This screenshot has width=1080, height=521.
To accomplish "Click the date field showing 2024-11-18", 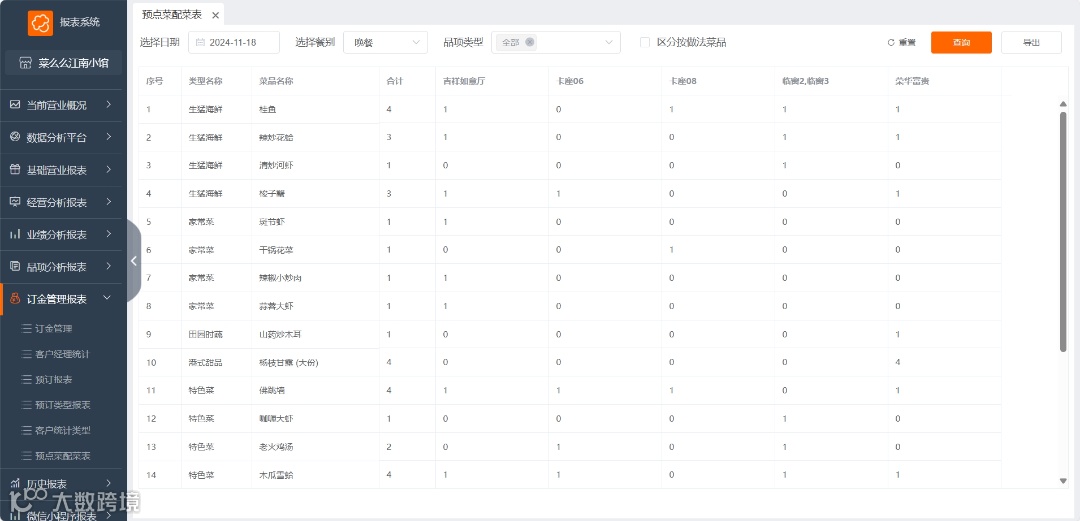I will tap(234, 42).
